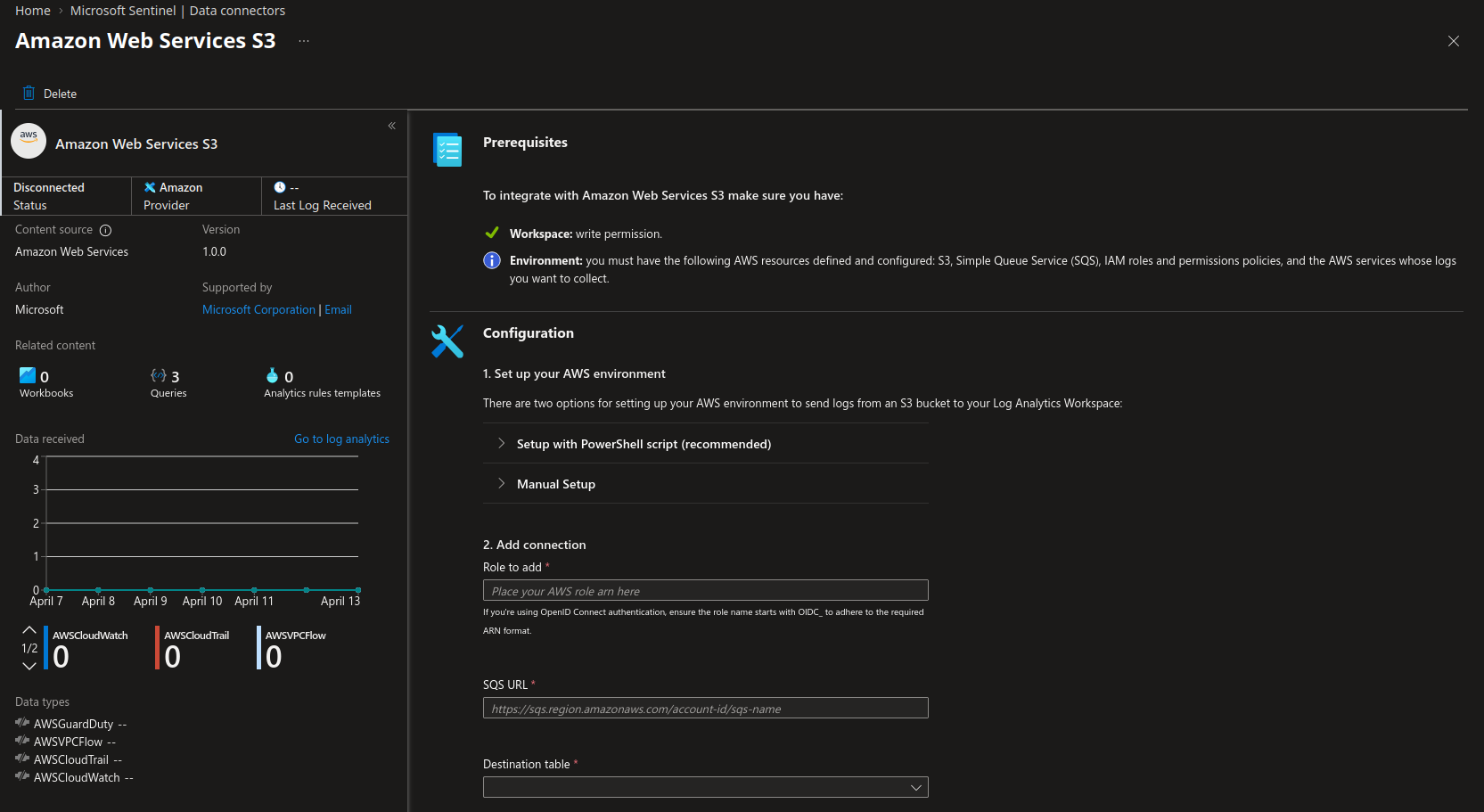Show next data type legend page
Viewport: 1484px width, 812px height.
pyautogui.click(x=29, y=666)
